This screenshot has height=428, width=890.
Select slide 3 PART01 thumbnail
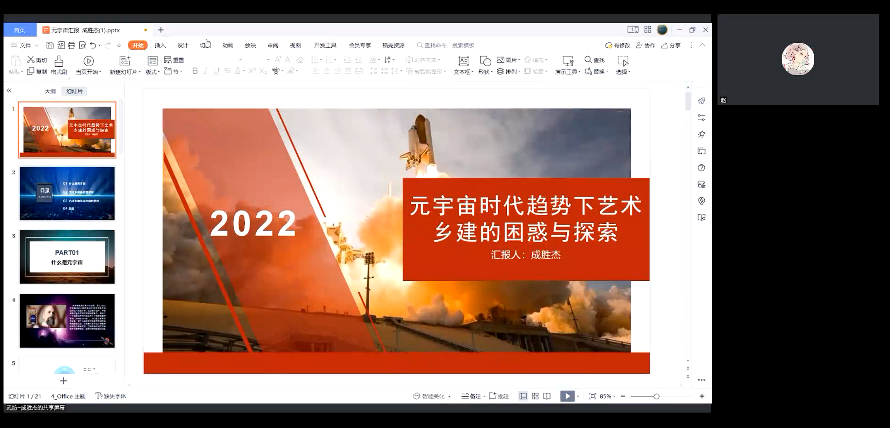click(x=67, y=256)
